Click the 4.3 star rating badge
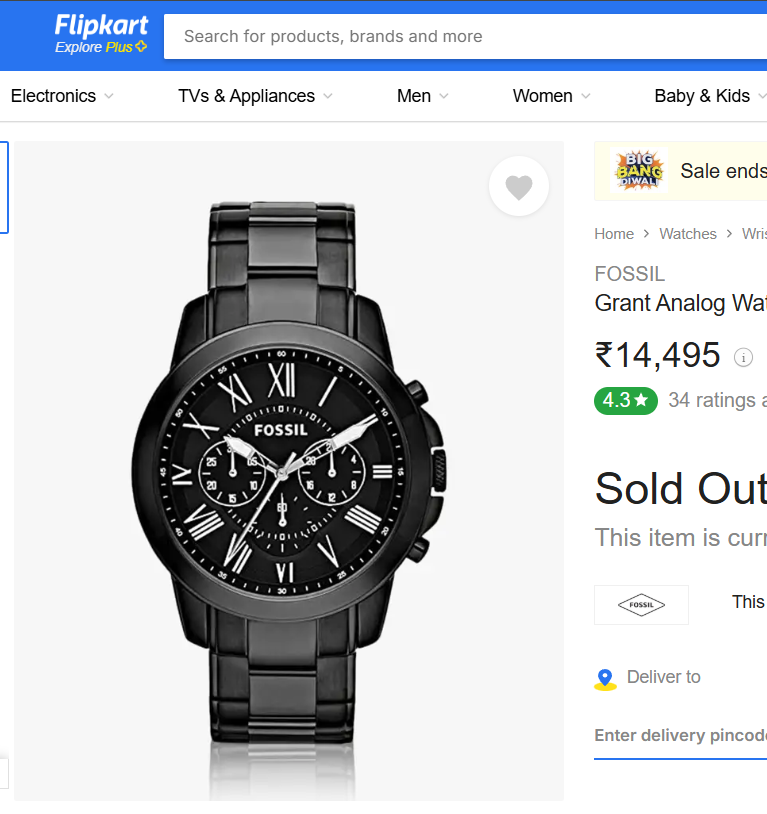 pyautogui.click(x=625, y=400)
